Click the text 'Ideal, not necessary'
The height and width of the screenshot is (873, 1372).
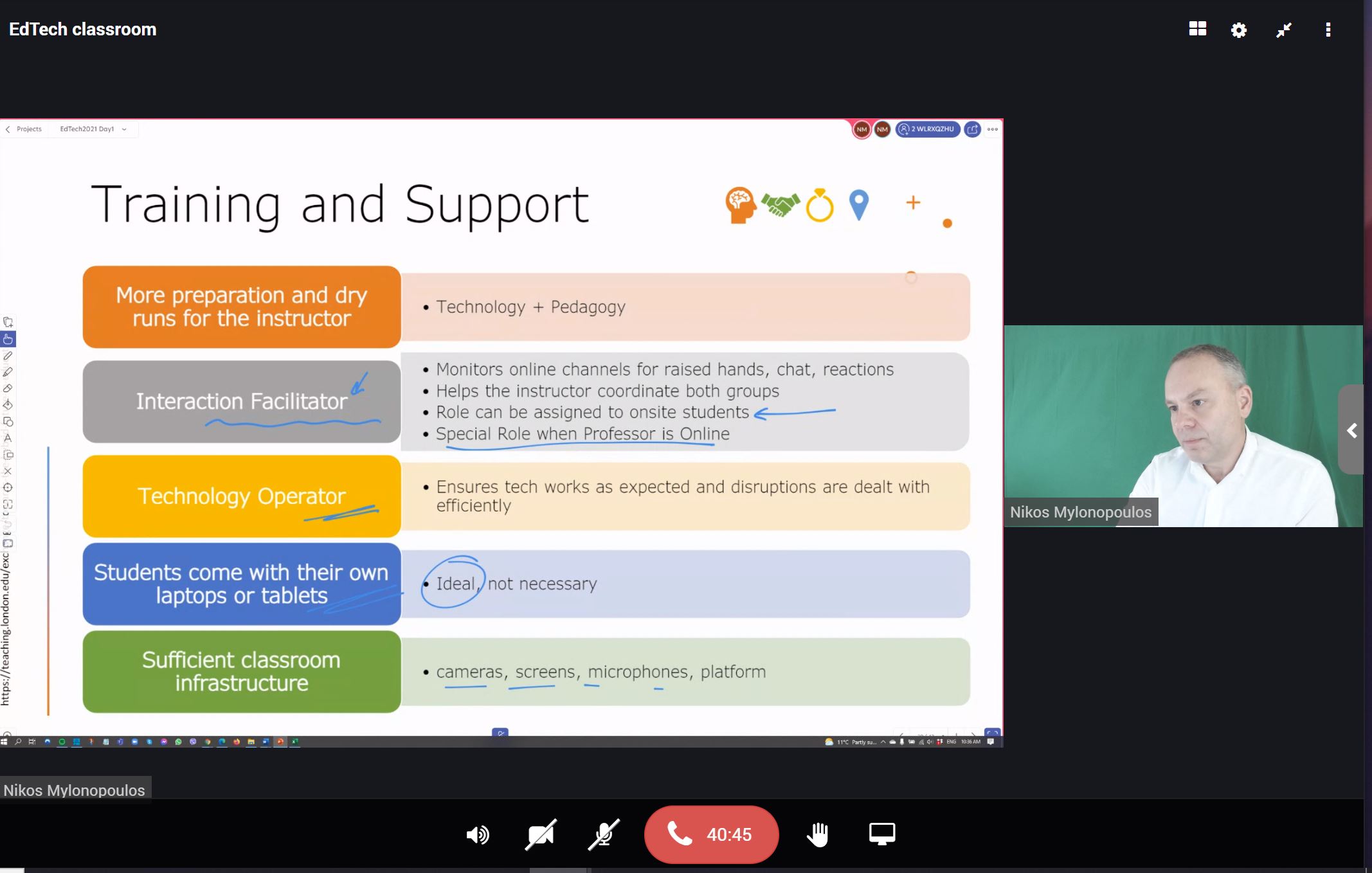pyautogui.click(x=516, y=584)
